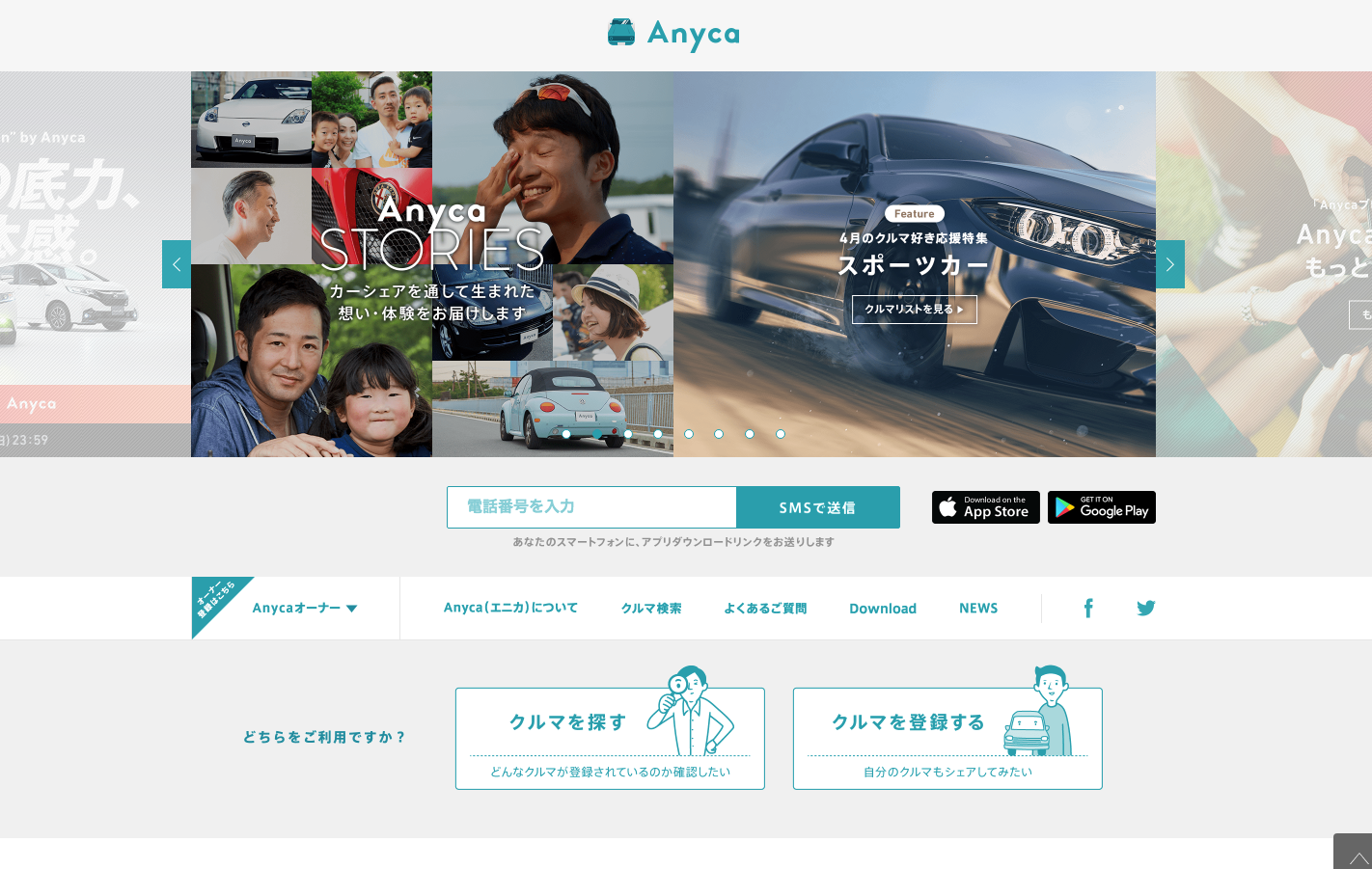Select the fifth carousel pagination dot
Image resolution: width=1372 pixels, height=869 pixels.
click(689, 434)
